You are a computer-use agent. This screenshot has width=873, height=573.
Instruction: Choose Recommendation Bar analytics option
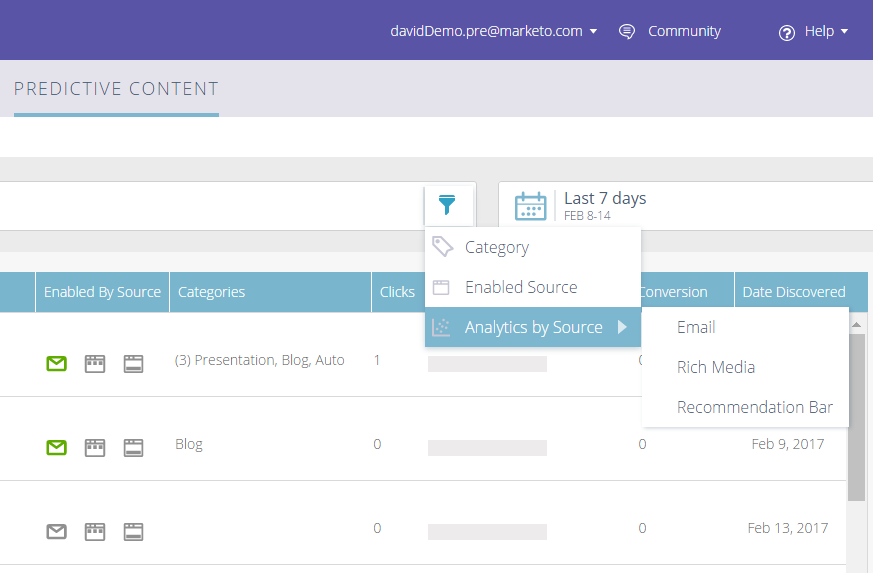pos(754,407)
